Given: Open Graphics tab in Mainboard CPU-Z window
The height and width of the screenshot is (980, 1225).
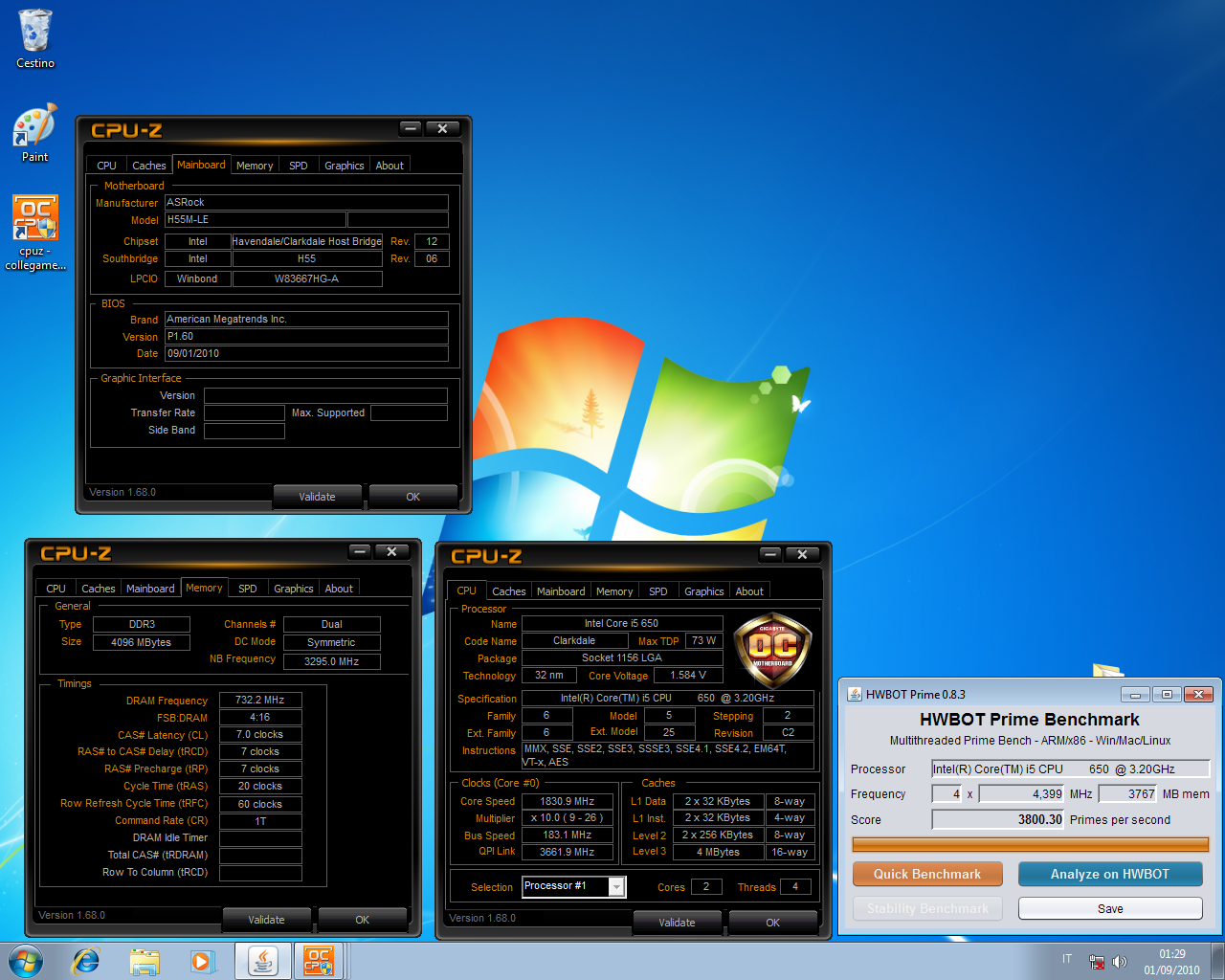Looking at the screenshot, I should click(345, 166).
